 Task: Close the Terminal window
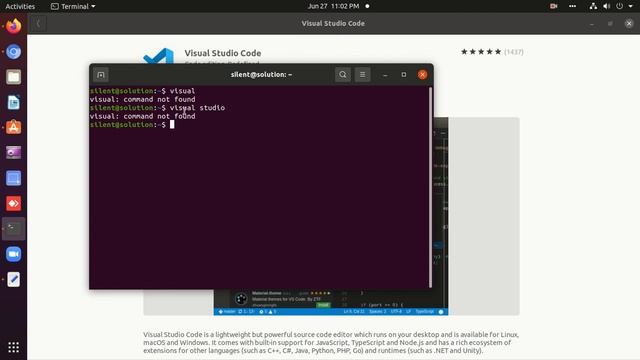[x=422, y=75]
